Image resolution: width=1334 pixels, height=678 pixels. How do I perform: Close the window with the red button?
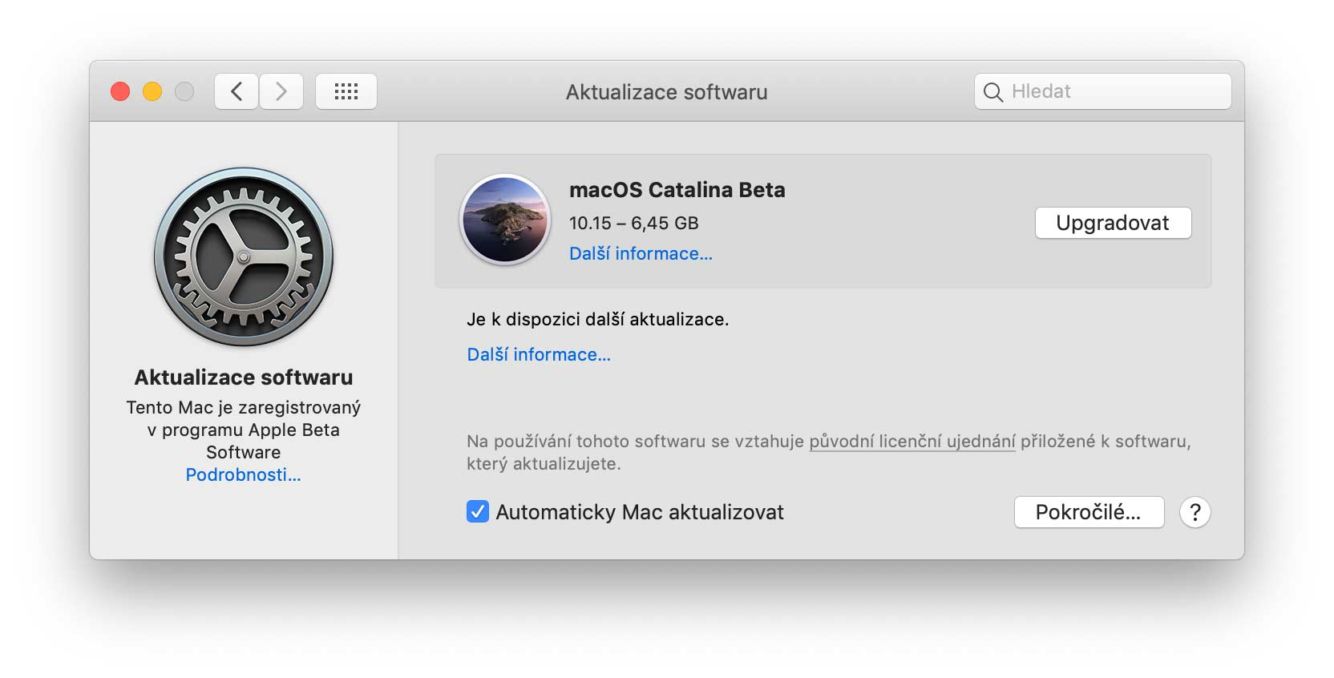pos(120,92)
